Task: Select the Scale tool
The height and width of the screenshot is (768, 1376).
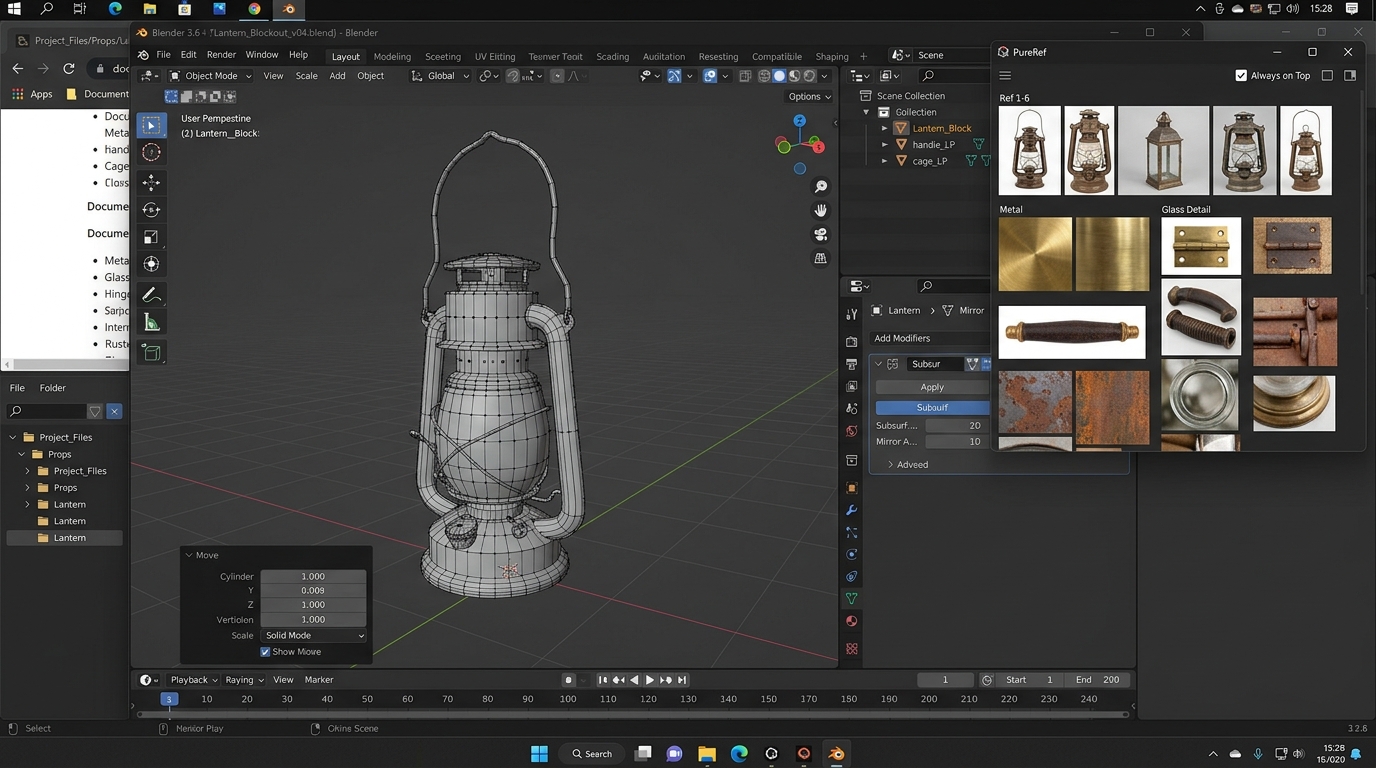Action: coord(151,237)
